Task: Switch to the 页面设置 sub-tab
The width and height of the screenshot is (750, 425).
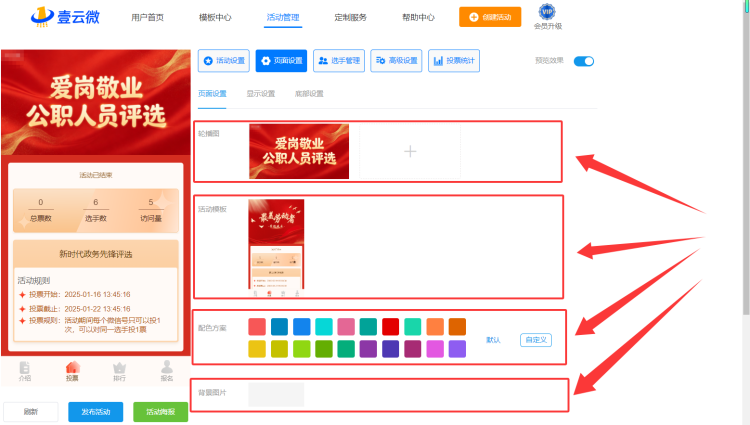Action: pyautogui.click(x=212, y=94)
